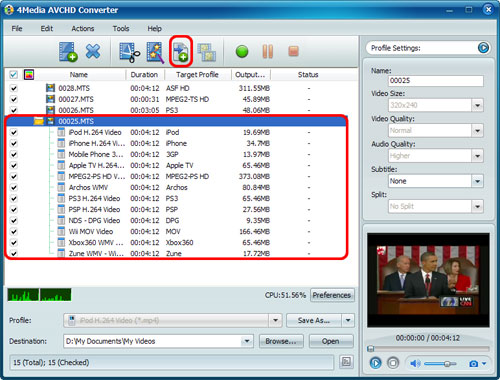Open the Save As arrow dropdown

pos(348,320)
